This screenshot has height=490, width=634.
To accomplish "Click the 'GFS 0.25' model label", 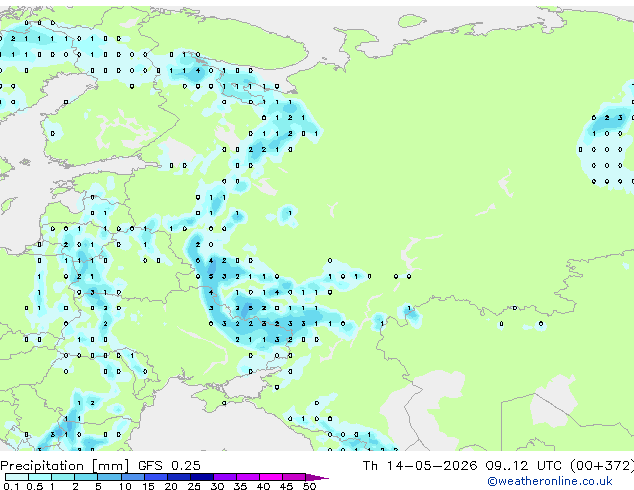I will pos(169,466).
